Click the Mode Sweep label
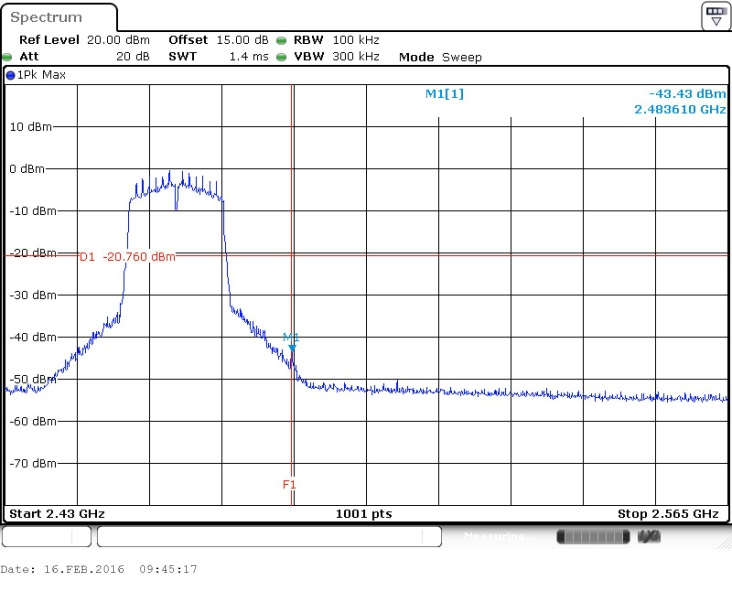732x591 pixels. tap(440, 57)
